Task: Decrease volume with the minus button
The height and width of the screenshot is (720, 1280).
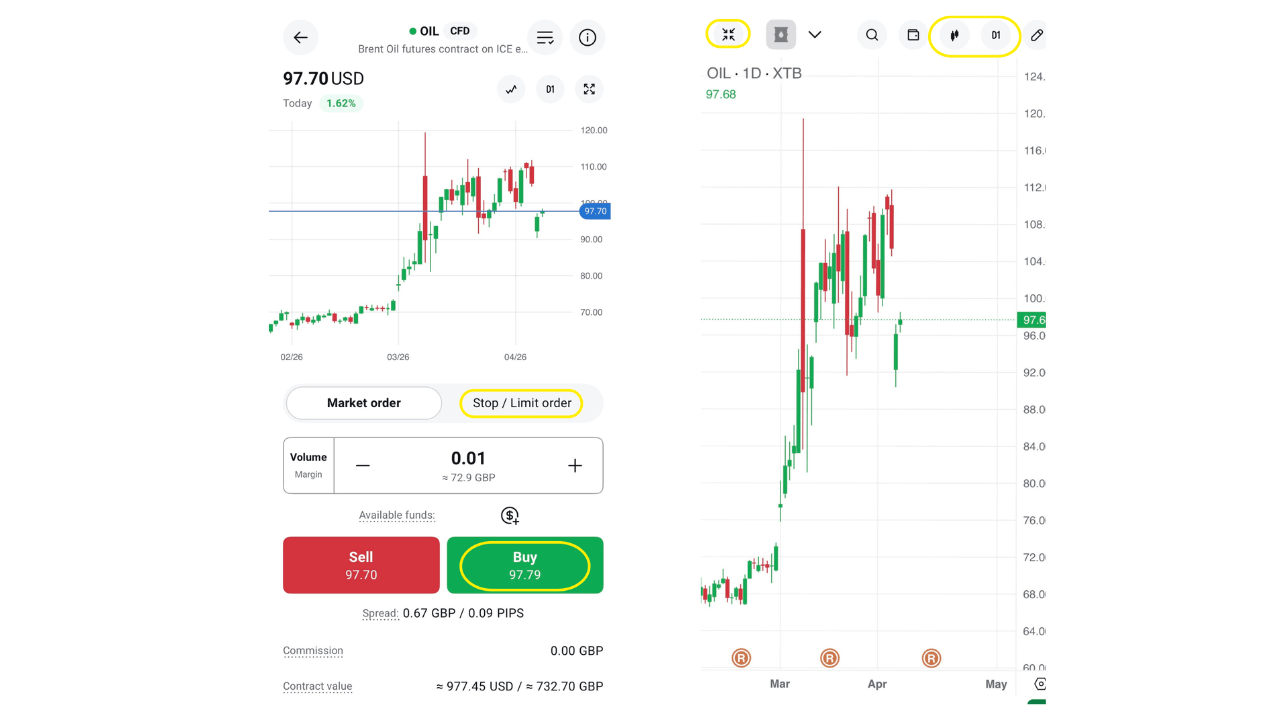Action: [363, 466]
